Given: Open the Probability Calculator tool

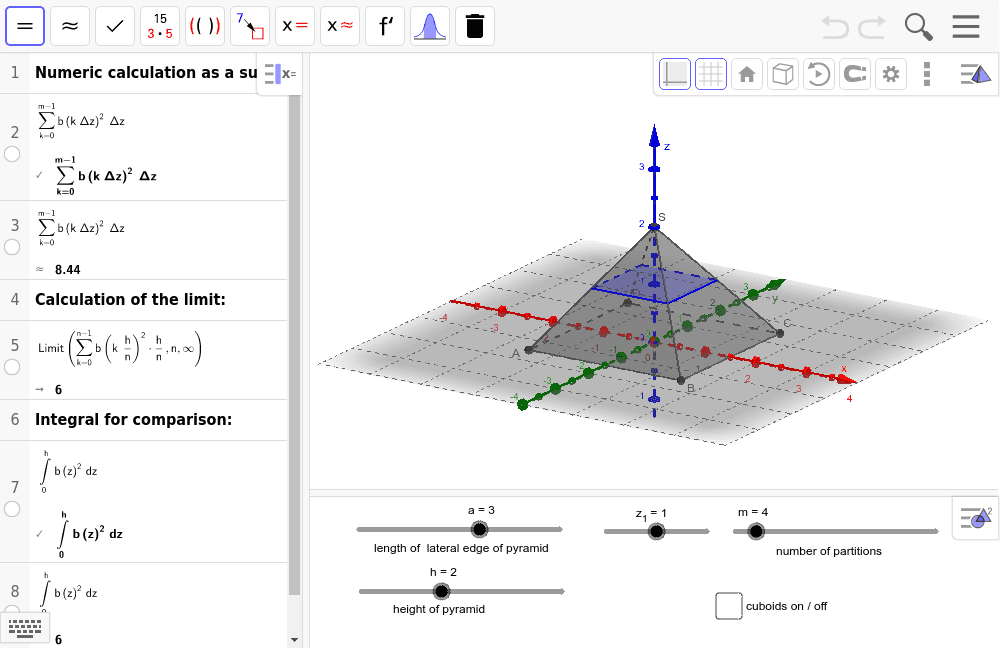Looking at the screenshot, I should coord(430,26).
